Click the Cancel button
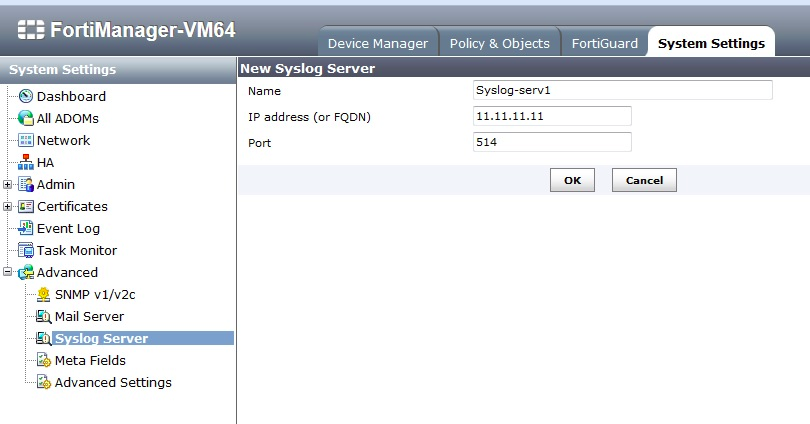Viewport: 810px width, 424px height. point(644,180)
